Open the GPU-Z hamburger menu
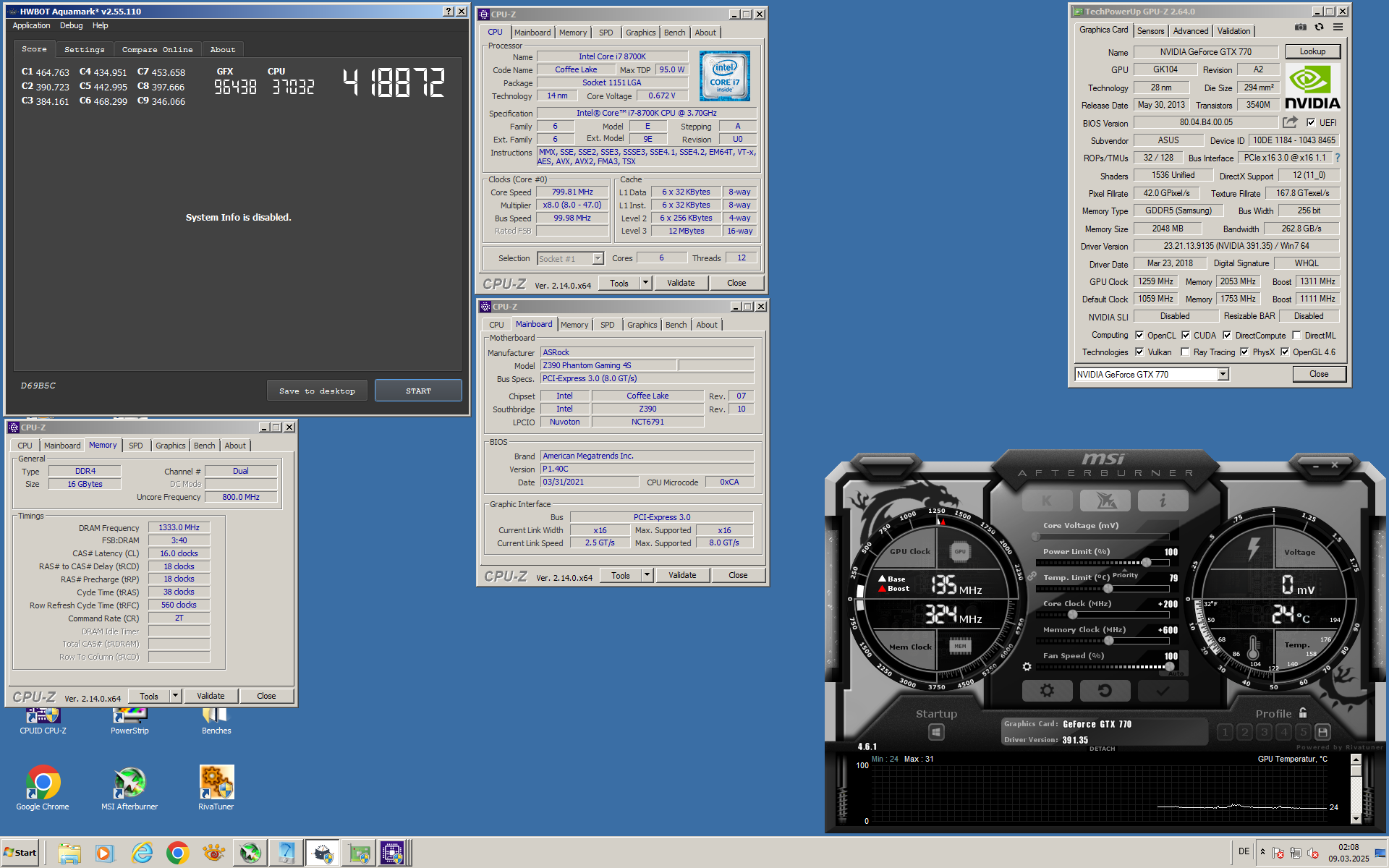 [x=1338, y=27]
